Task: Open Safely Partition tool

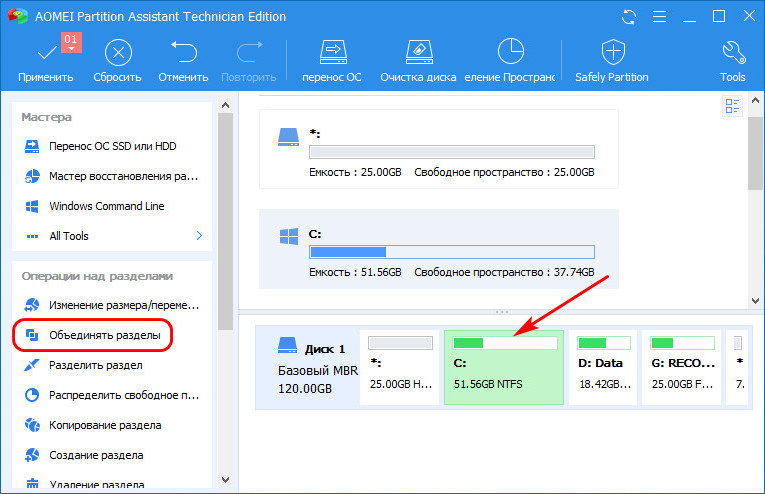Action: [612, 62]
